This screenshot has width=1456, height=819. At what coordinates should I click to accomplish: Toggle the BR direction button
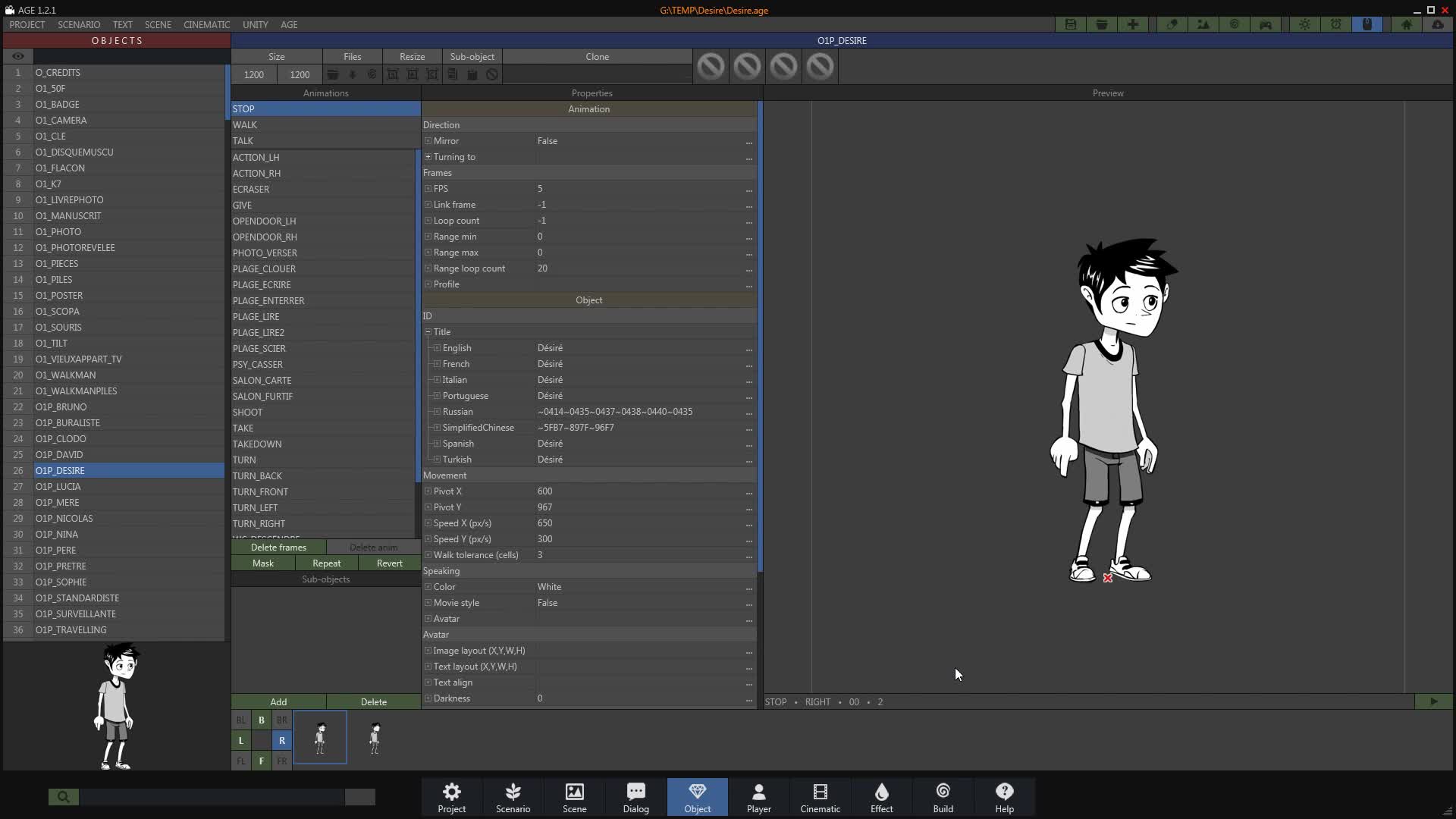(x=282, y=720)
